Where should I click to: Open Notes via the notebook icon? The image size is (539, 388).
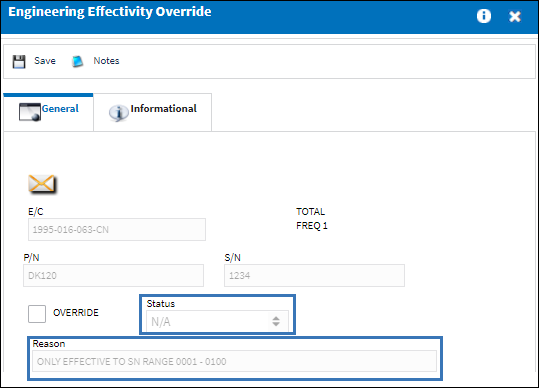78,62
